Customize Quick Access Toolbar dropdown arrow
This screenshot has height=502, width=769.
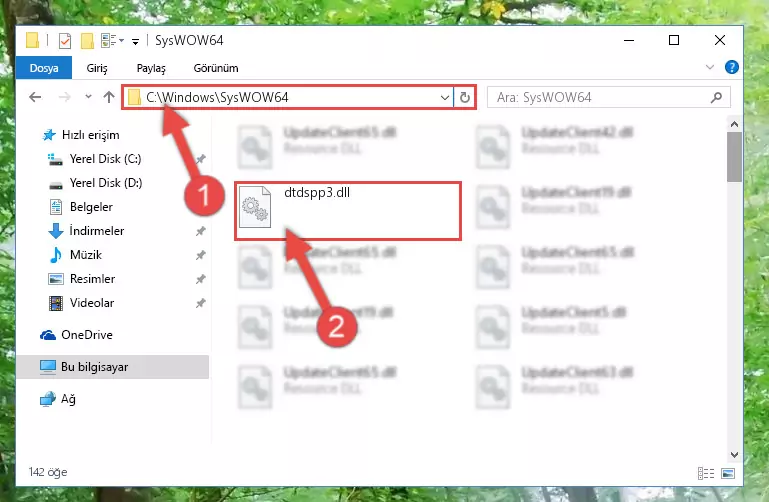click(x=135, y=42)
